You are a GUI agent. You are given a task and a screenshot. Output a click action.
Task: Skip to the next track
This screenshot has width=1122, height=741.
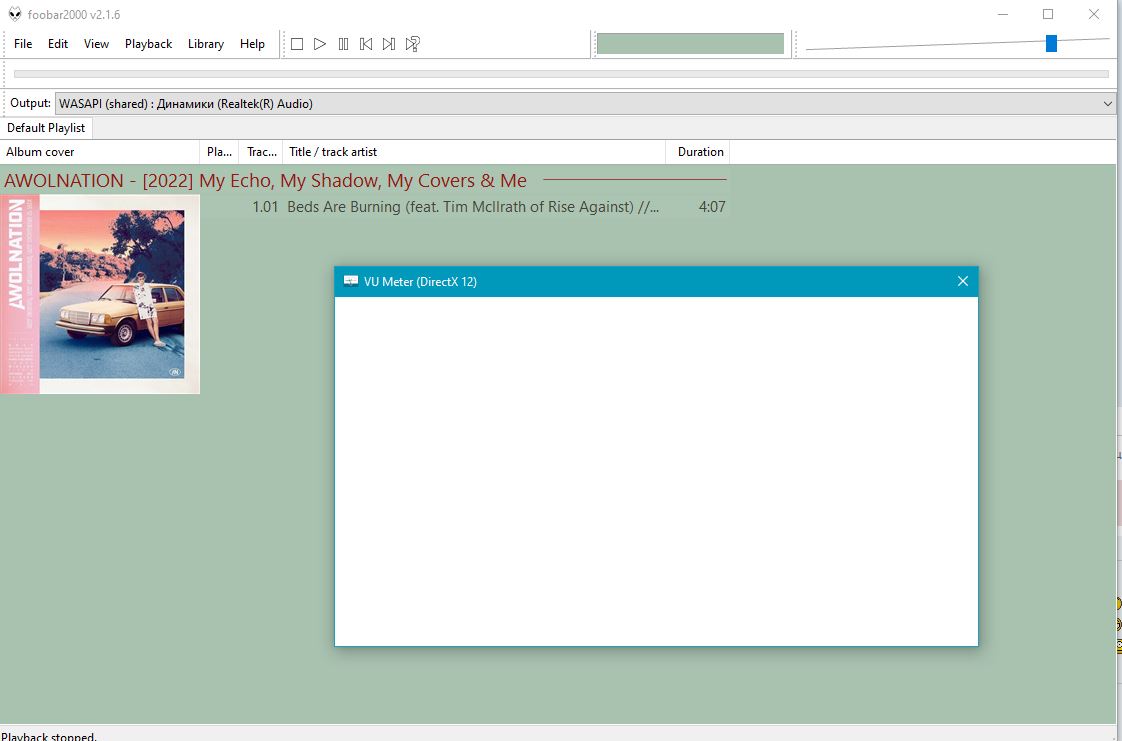click(389, 44)
